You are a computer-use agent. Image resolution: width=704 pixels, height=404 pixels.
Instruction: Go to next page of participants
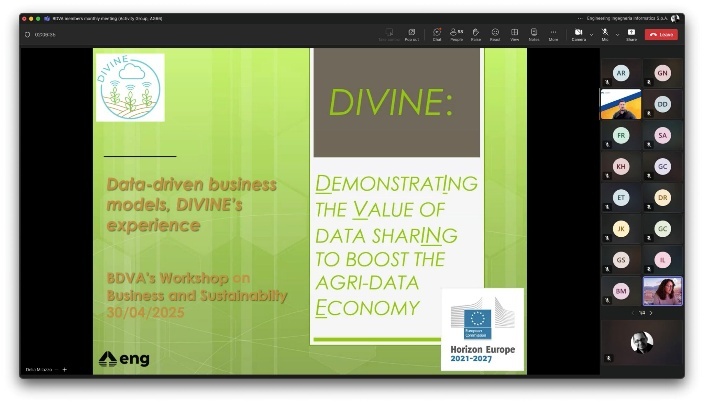(651, 313)
